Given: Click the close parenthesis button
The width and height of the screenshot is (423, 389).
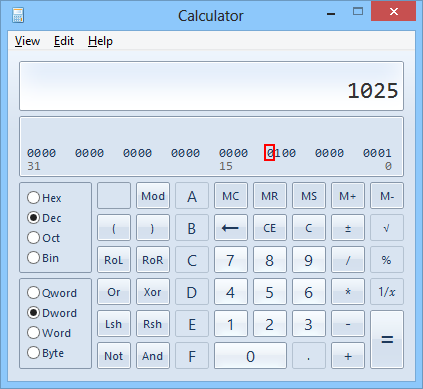Looking at the screenshot, I should (x=153, y=228).
